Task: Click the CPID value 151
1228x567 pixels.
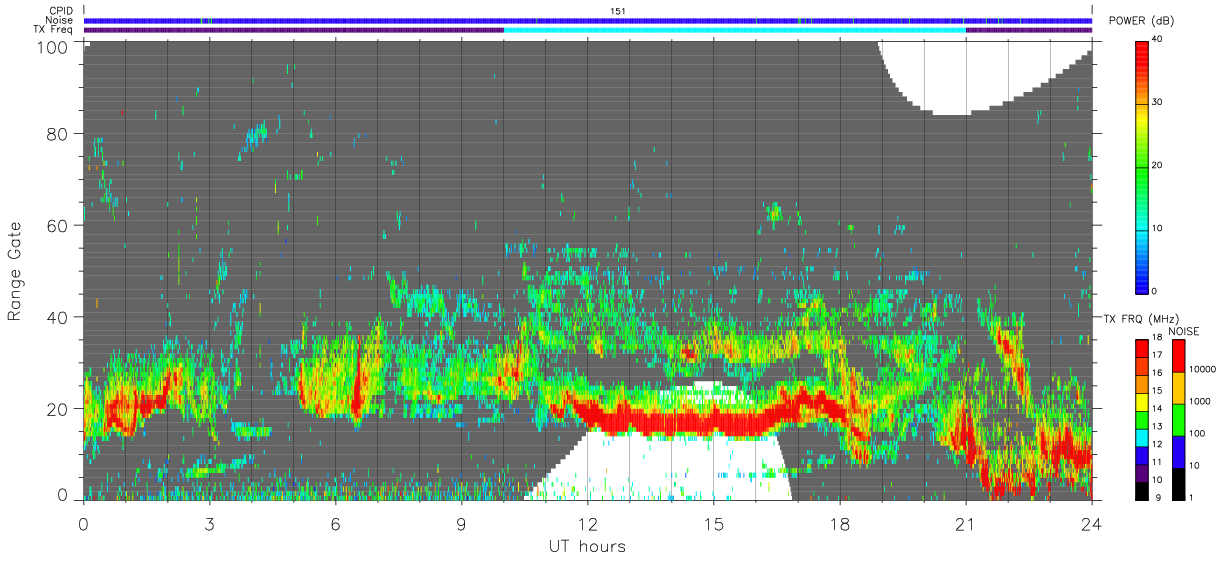Action: (x=617, y=11)
